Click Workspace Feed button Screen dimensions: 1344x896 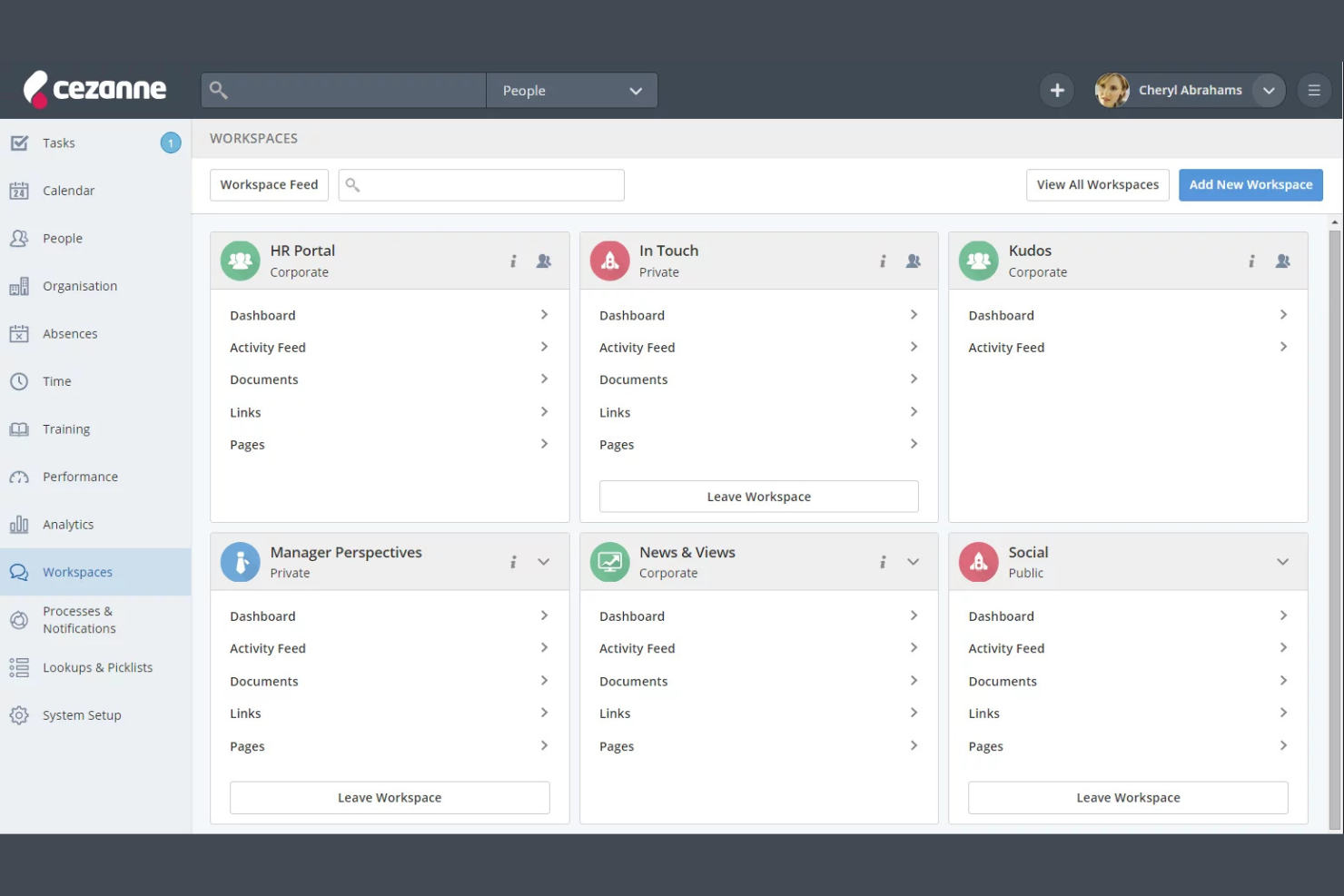269,184
